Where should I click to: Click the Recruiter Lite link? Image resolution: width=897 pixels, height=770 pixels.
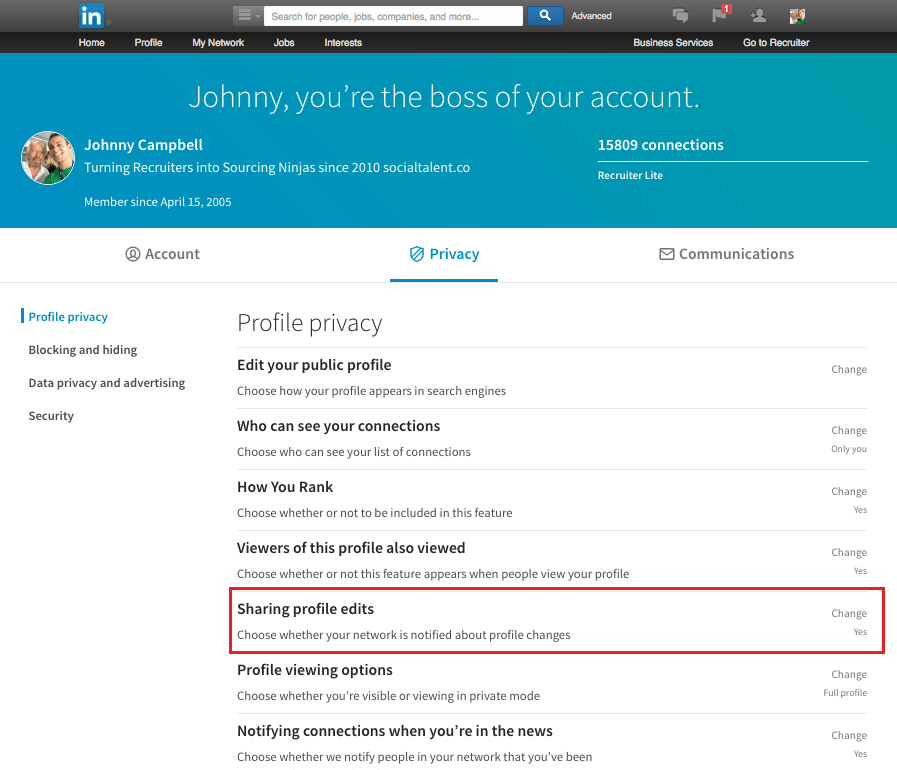pyautogui.click(x=630, y=176)
